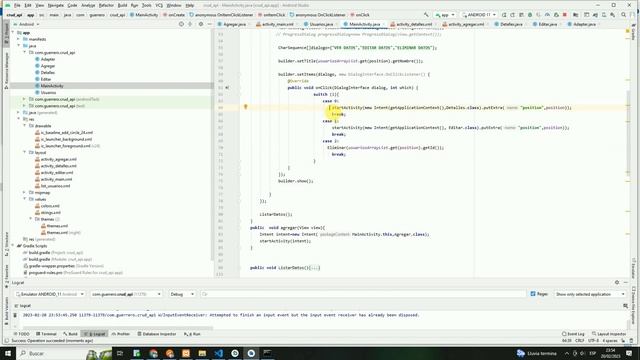Click the CRLF line separator status entry
Image resolution: width=640 pixels, height=360 pixels.
click(580, 340)
